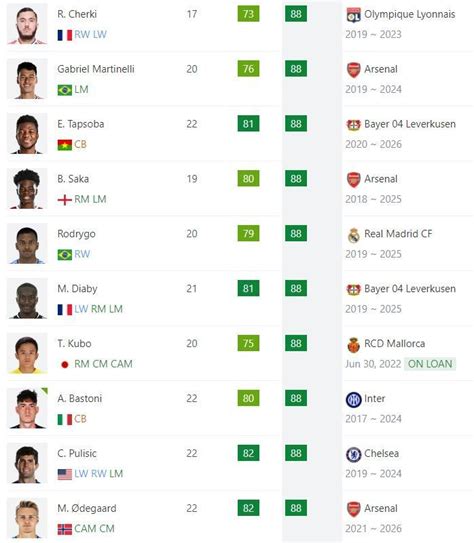474x543 pixels.
Task: Click the Burkina Faso flag under E. Tapsoba
Action: (65, 145)
